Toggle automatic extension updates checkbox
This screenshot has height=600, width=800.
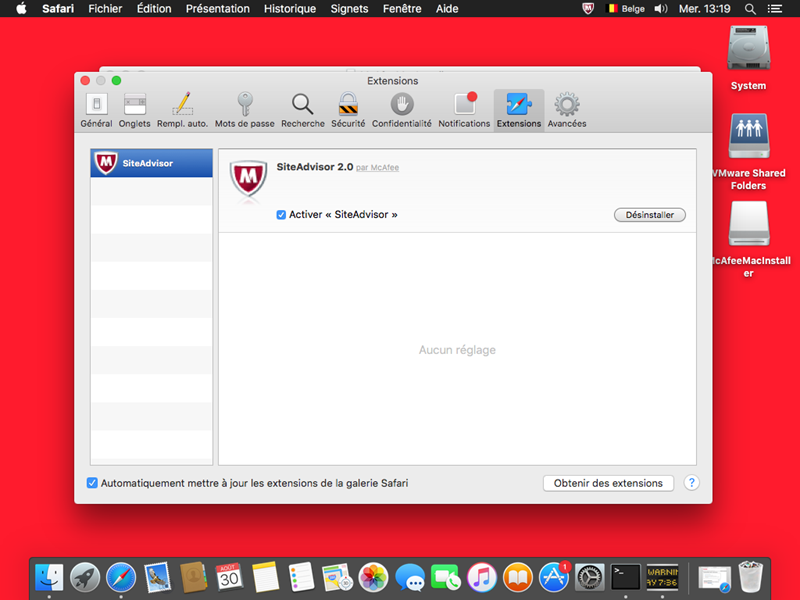[x=92, y=483]
